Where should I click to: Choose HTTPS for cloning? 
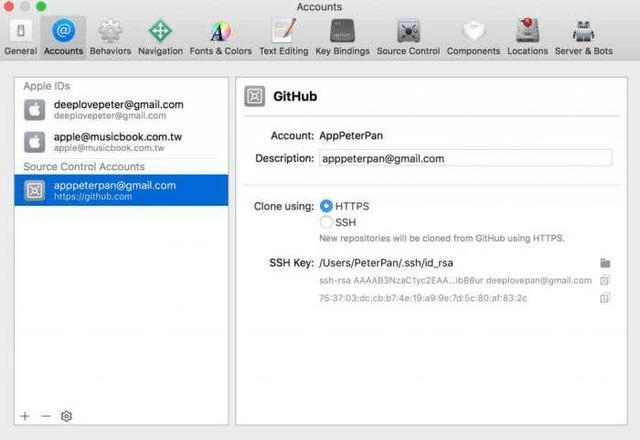point(326,206)
